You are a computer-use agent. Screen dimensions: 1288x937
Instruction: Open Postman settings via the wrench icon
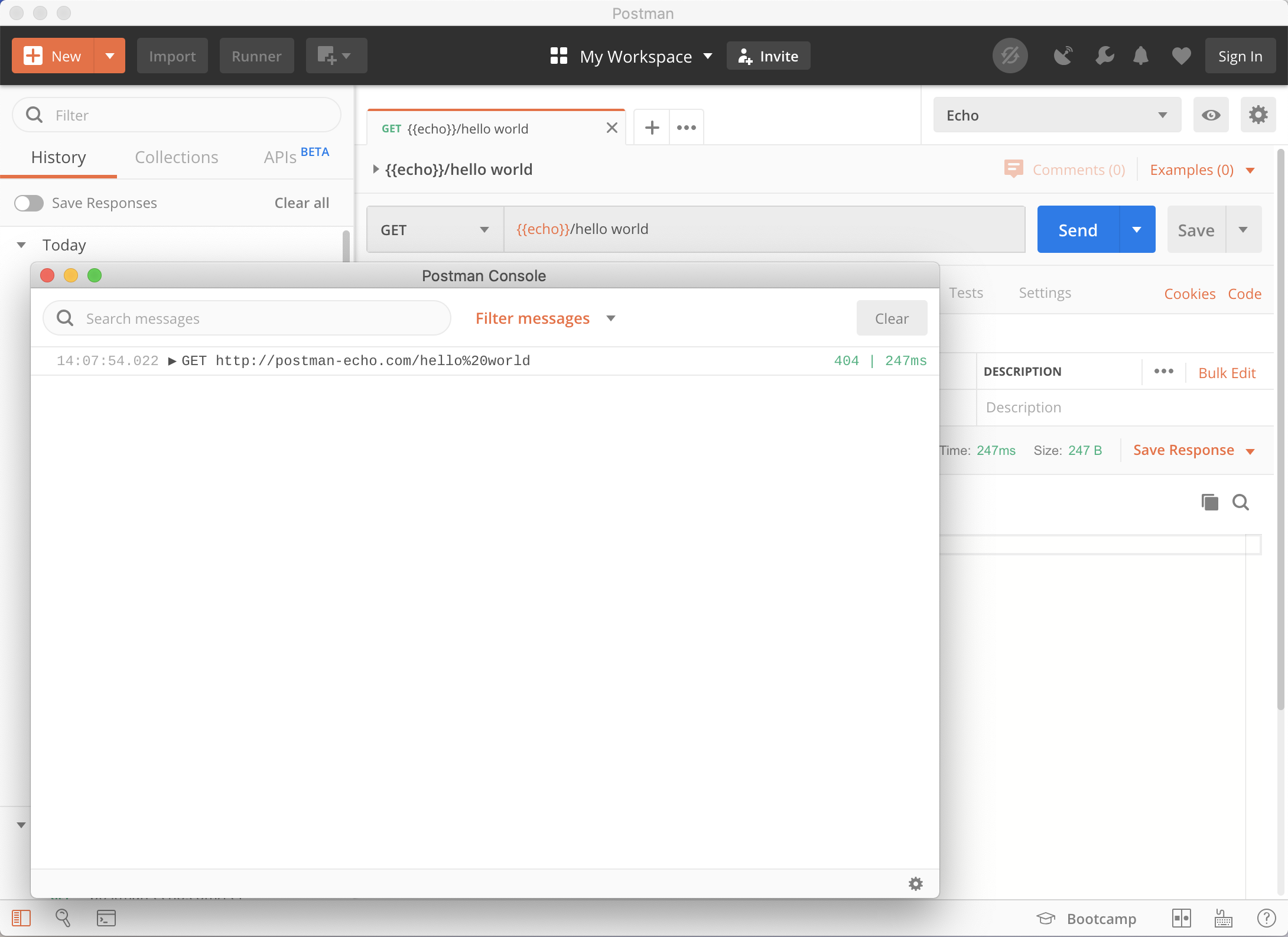(1104, 56)
